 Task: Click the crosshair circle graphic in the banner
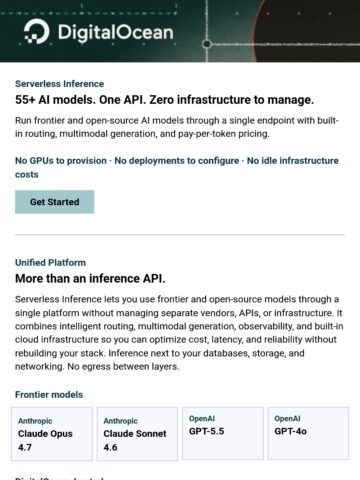(x=207, y=44)
